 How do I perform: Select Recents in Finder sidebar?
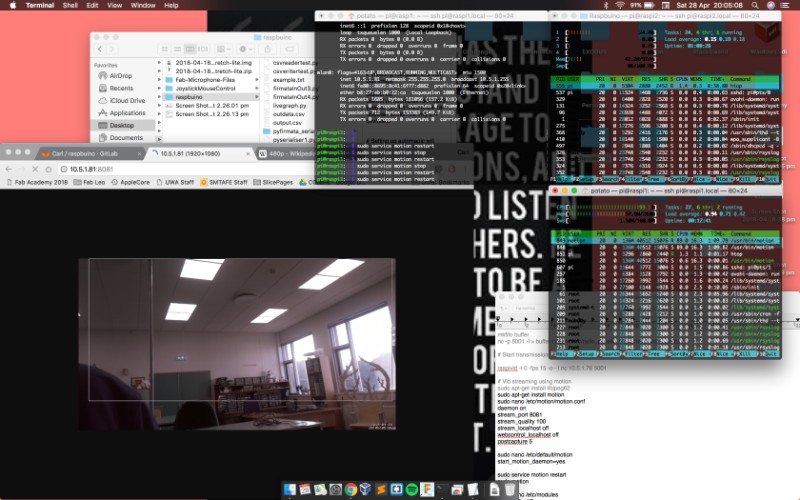coord(121,88)
